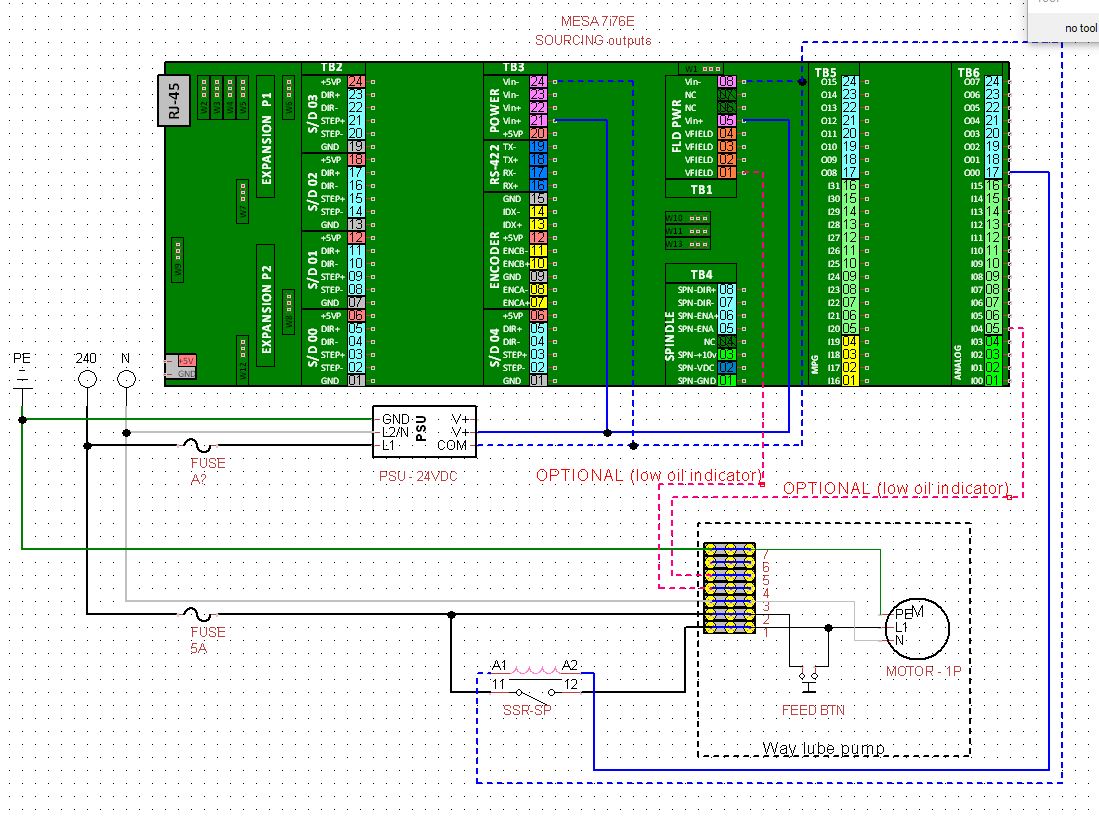The width and height of the screenshot is (1099, 820).
Task: Click the PSU power supply block
Action: [424, 432]
